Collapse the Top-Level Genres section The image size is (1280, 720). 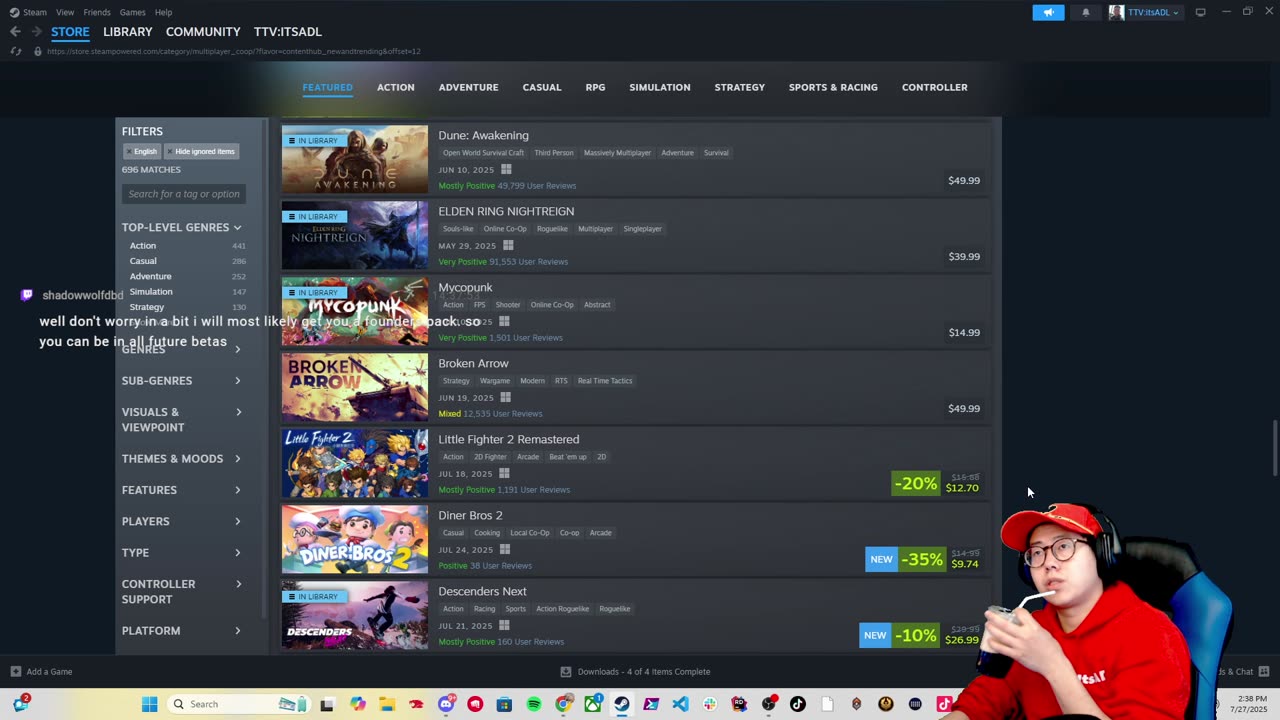[x=182, y=227]
